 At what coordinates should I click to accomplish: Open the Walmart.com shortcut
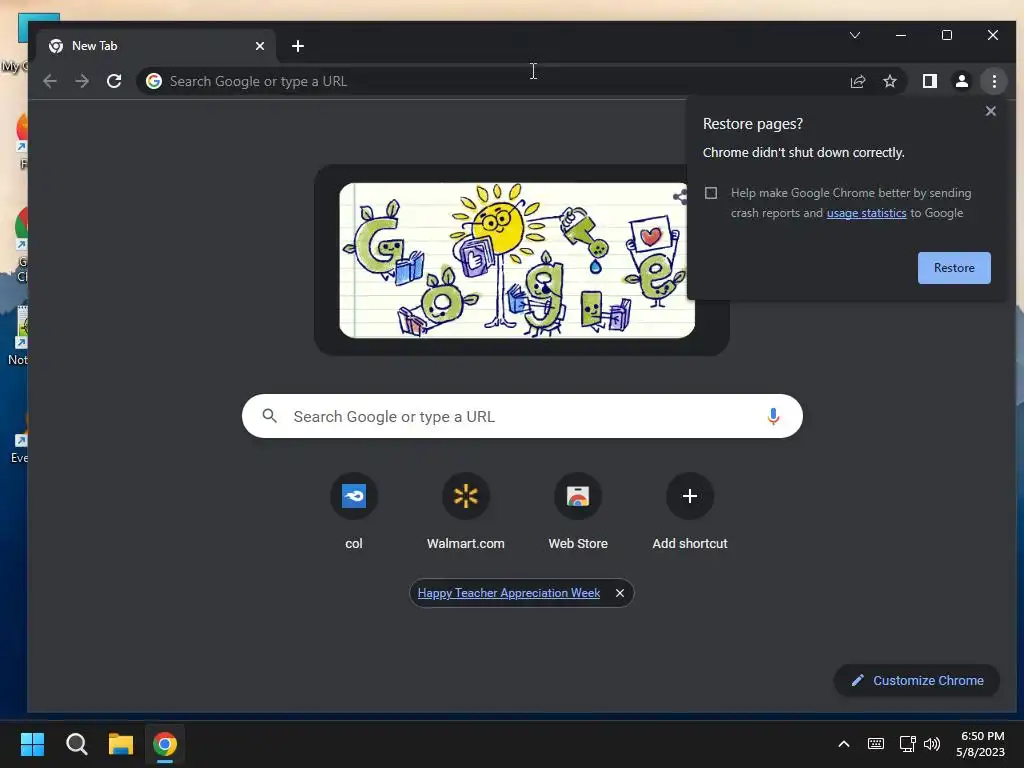pyautogui.click(x=466, y=513)
